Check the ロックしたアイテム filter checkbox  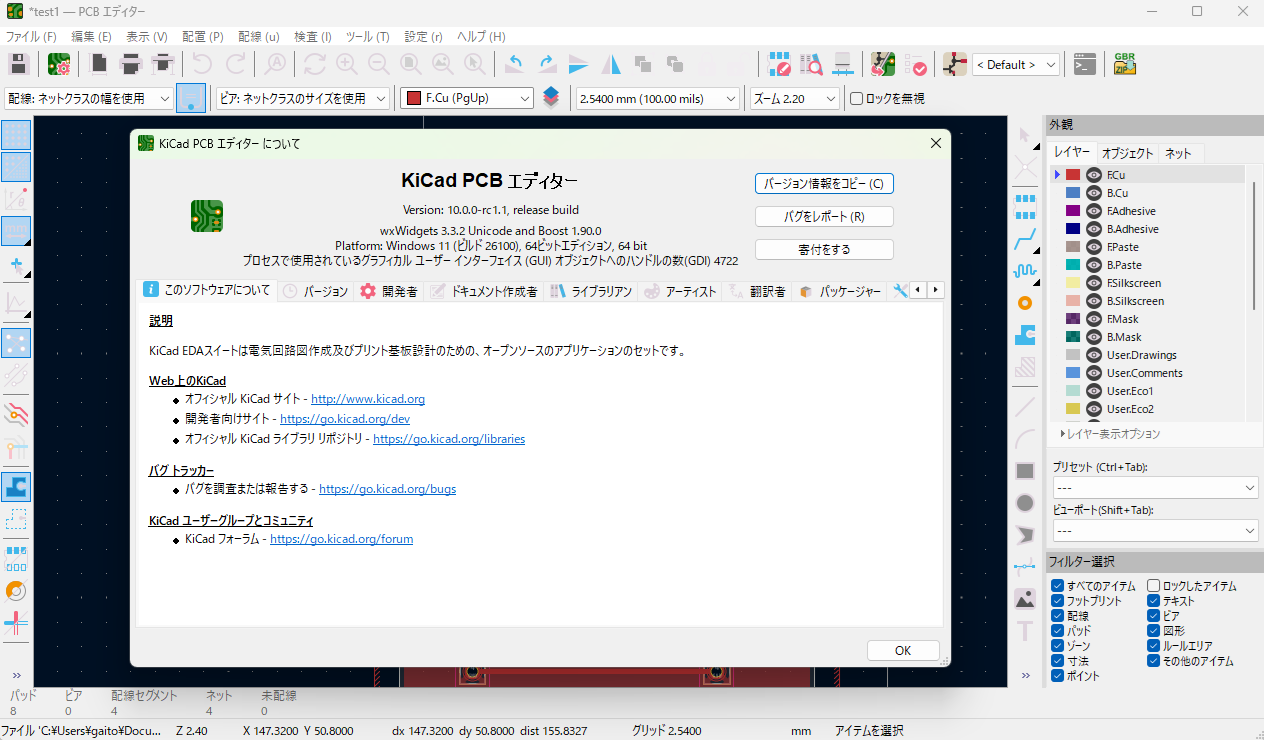1153,586
